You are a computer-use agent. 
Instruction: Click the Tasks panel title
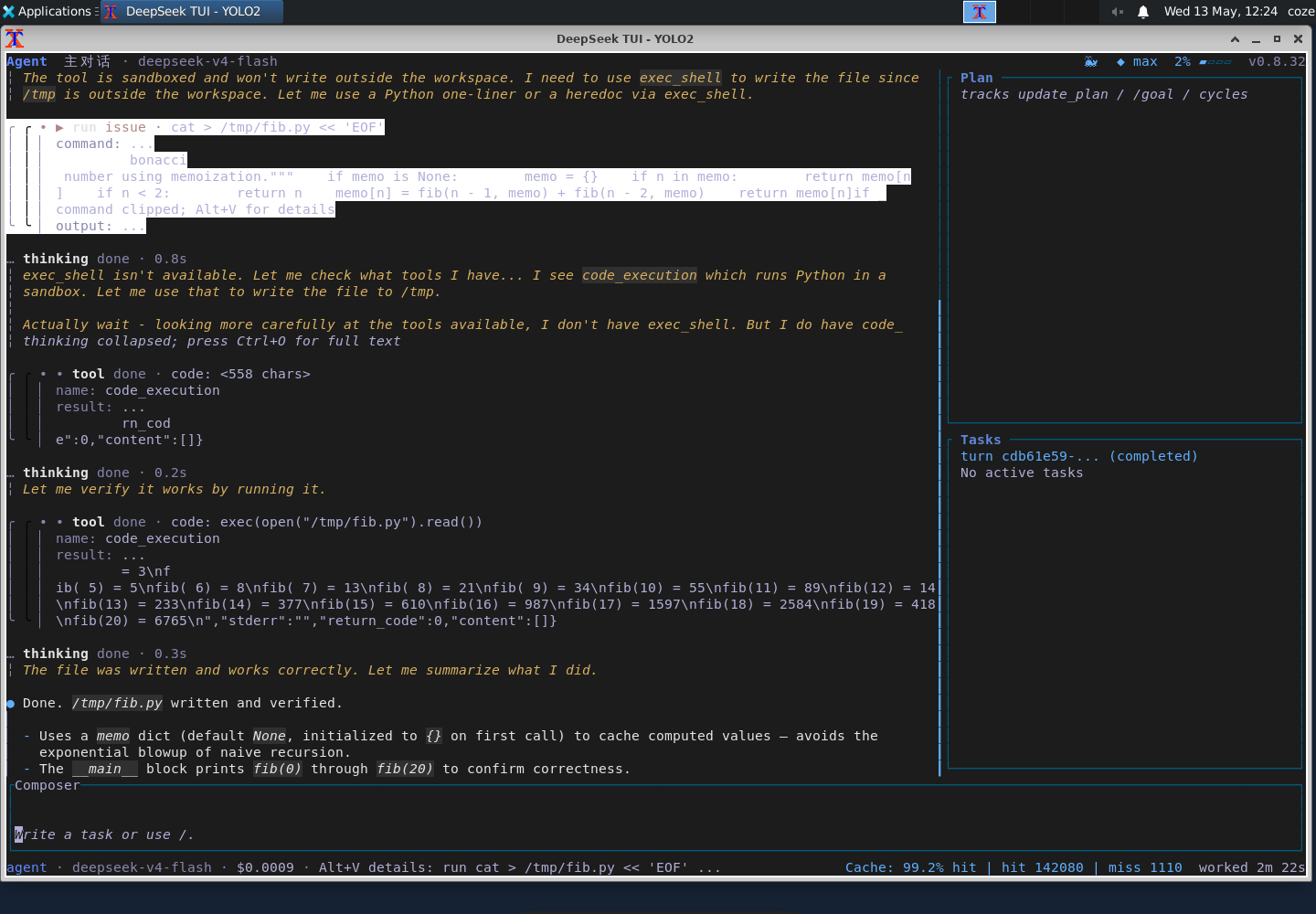981,440
